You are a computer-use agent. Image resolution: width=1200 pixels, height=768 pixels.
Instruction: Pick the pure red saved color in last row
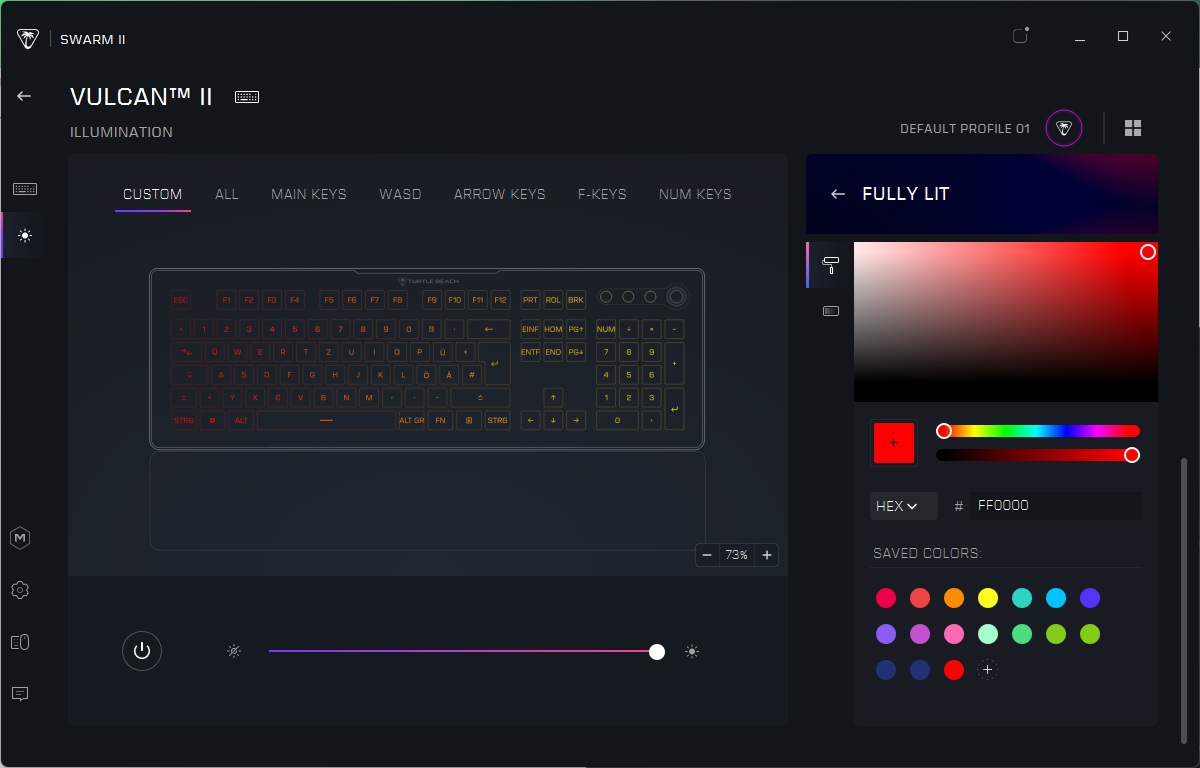pos(954,670)
